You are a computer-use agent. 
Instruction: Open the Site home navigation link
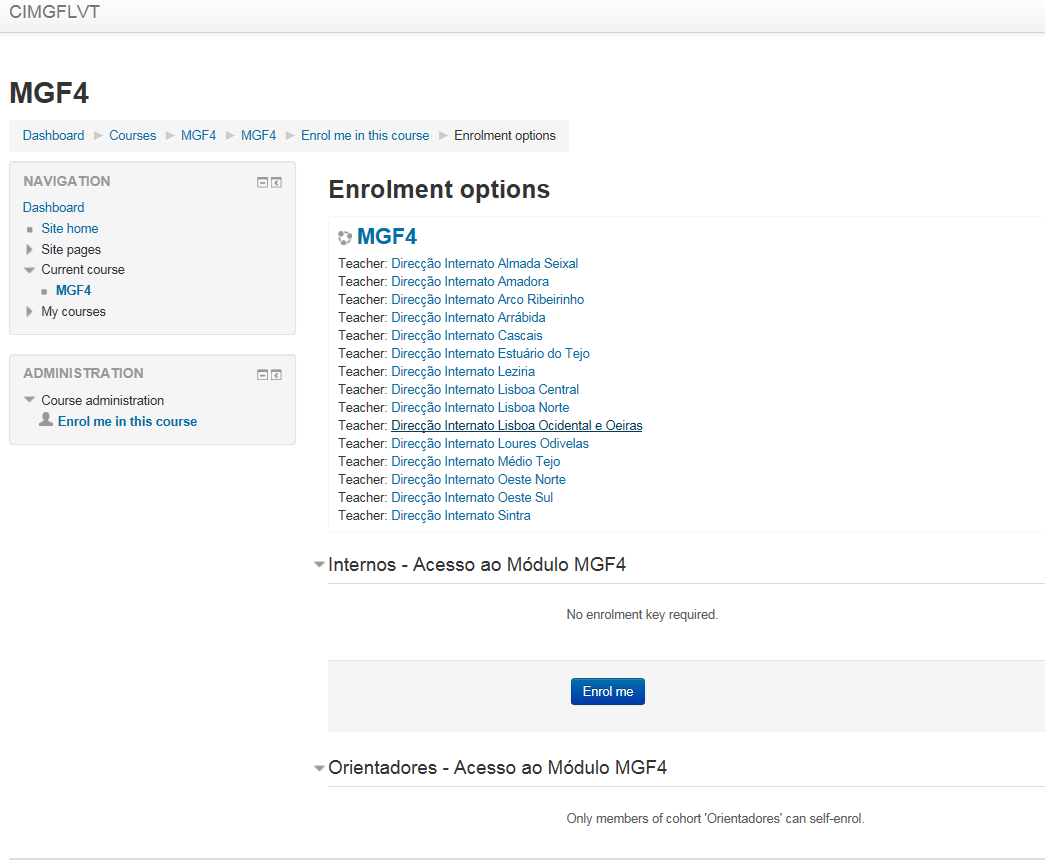coord(69,229)
